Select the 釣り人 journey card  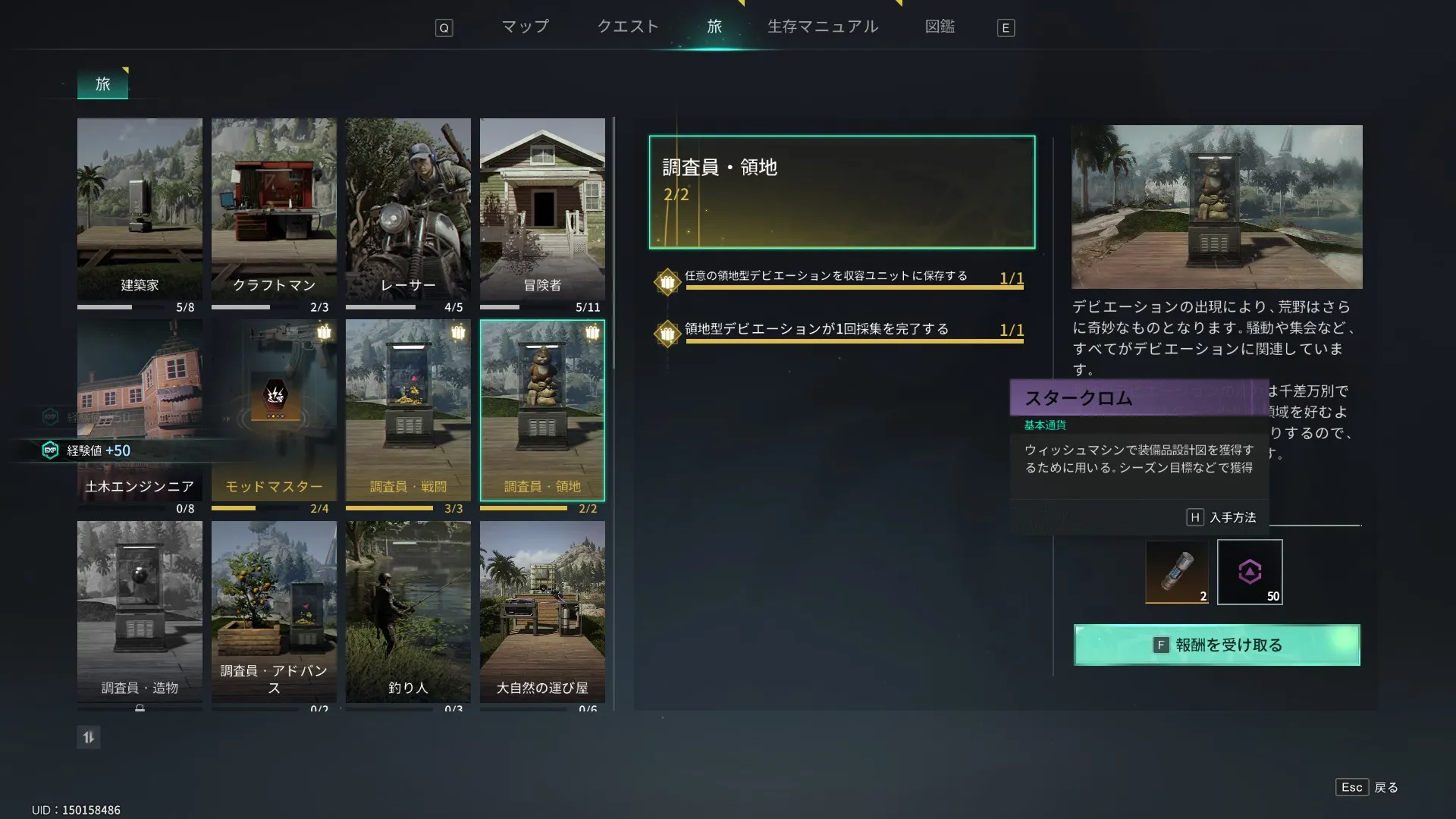[x=408, y=610]
